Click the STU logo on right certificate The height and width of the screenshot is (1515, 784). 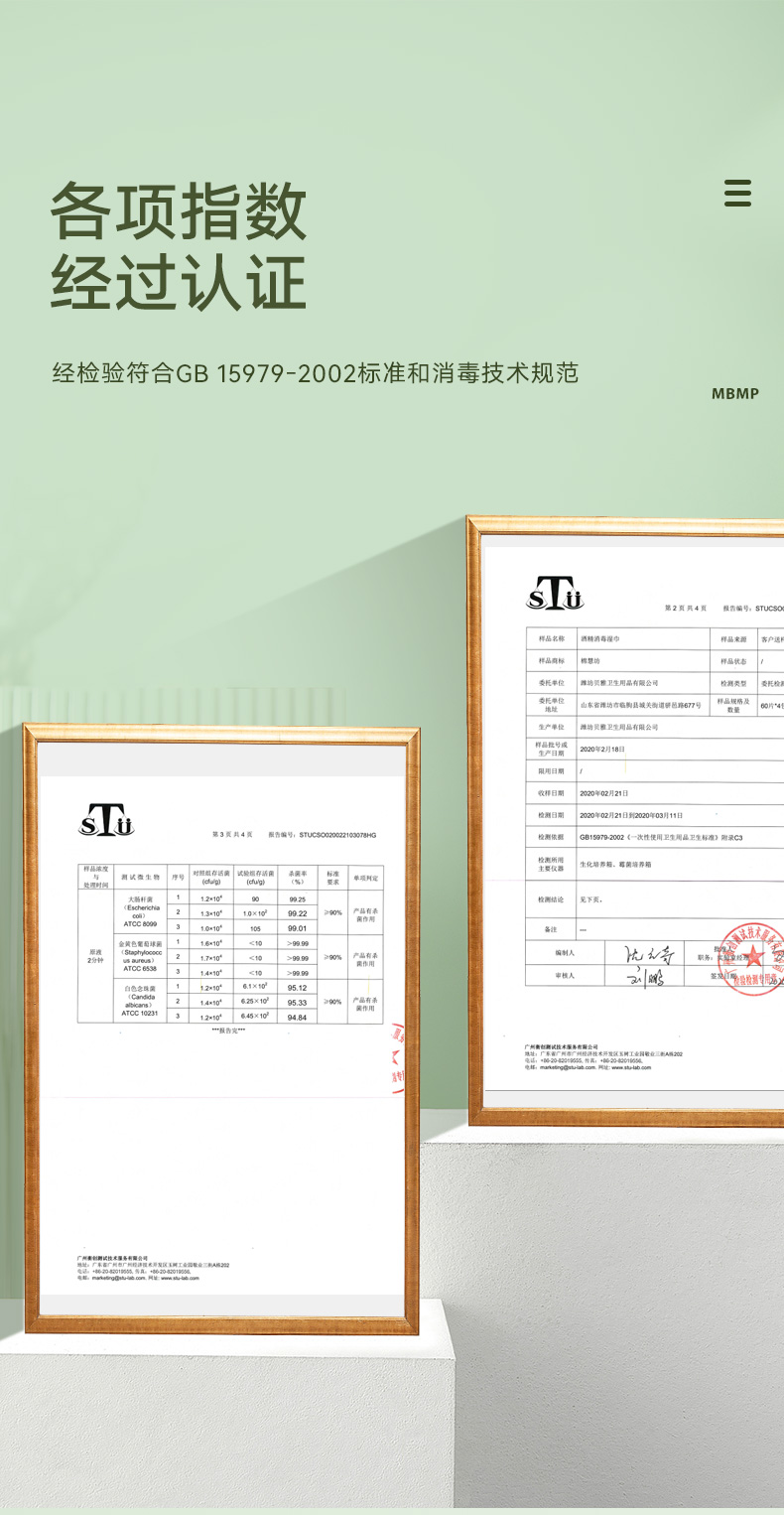click(555, 593)
